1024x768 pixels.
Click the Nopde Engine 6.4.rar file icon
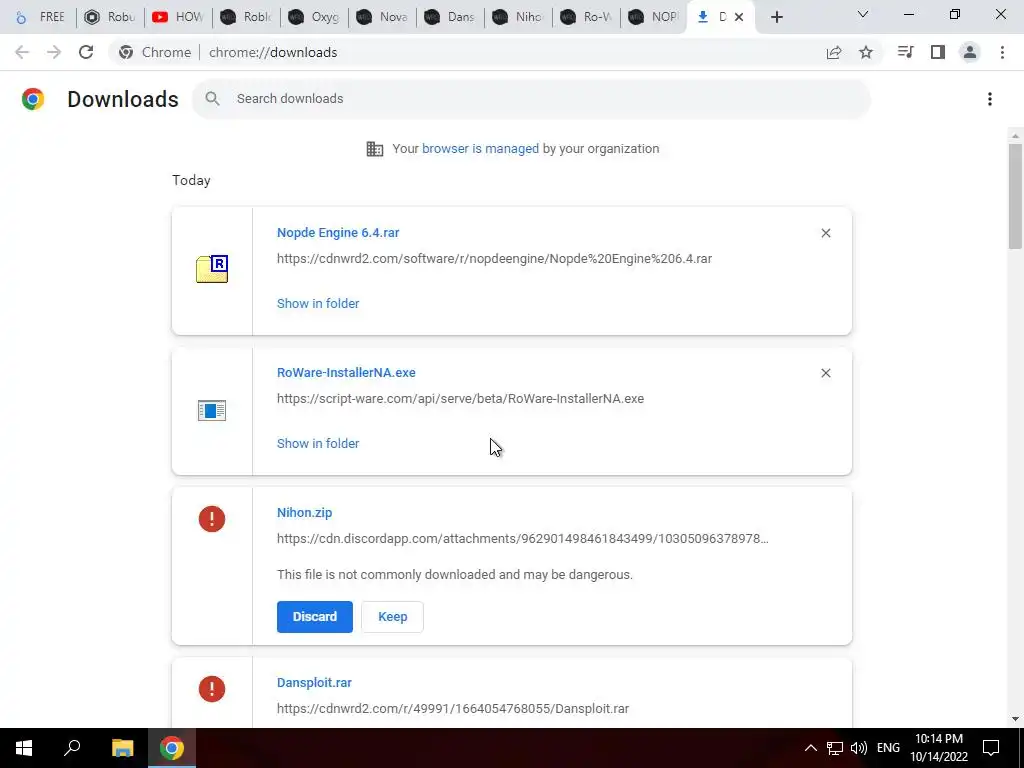[x=212, y=268]
